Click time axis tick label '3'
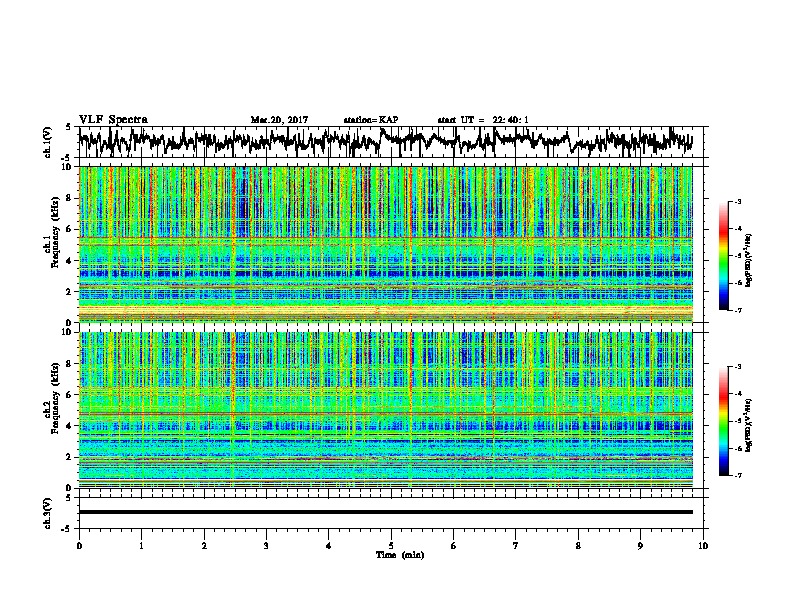Image resolution: width=792 pixels, height=612 pixels. (266, 546)
